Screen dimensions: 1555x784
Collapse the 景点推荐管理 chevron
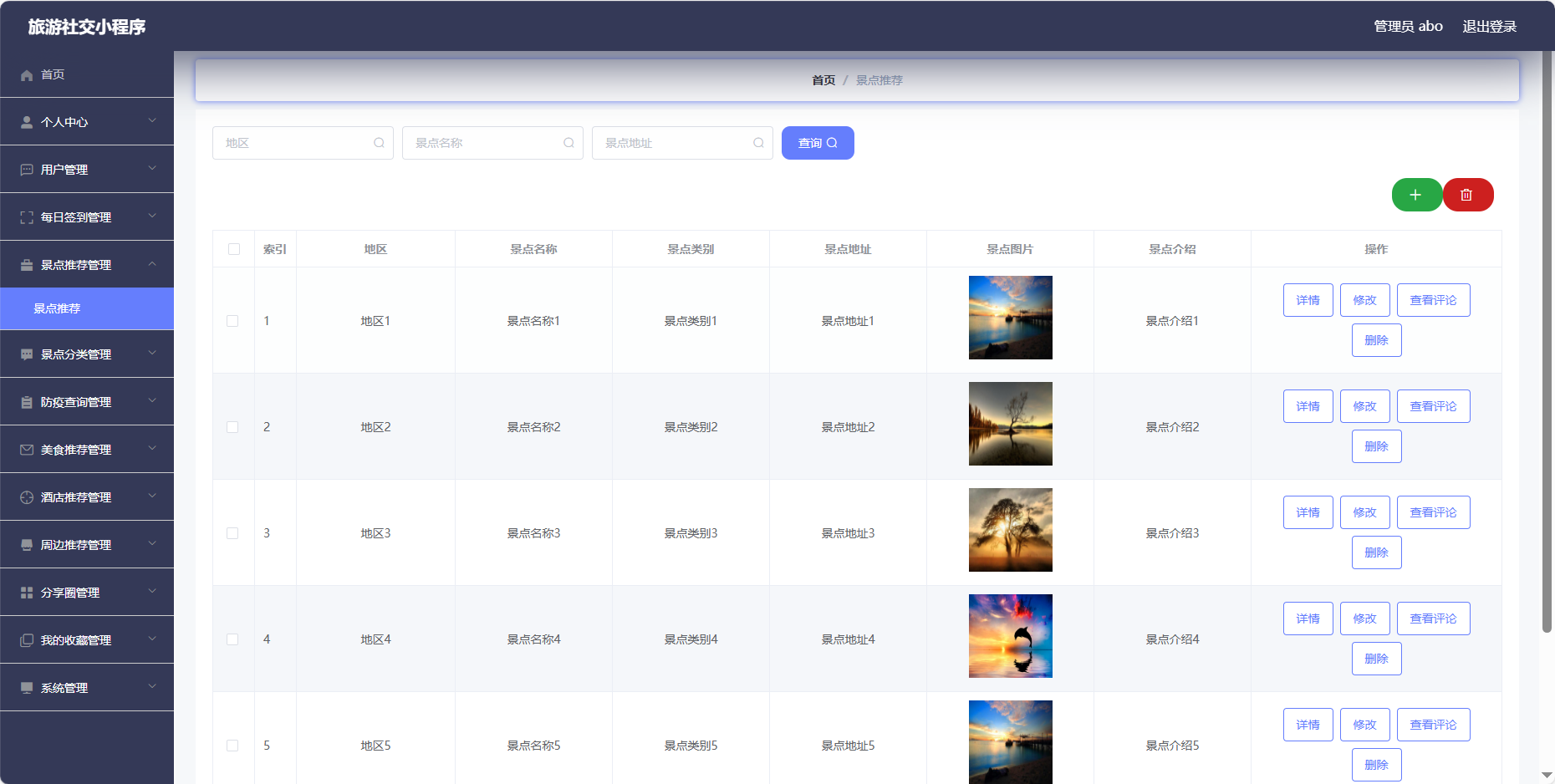(152, 264)
